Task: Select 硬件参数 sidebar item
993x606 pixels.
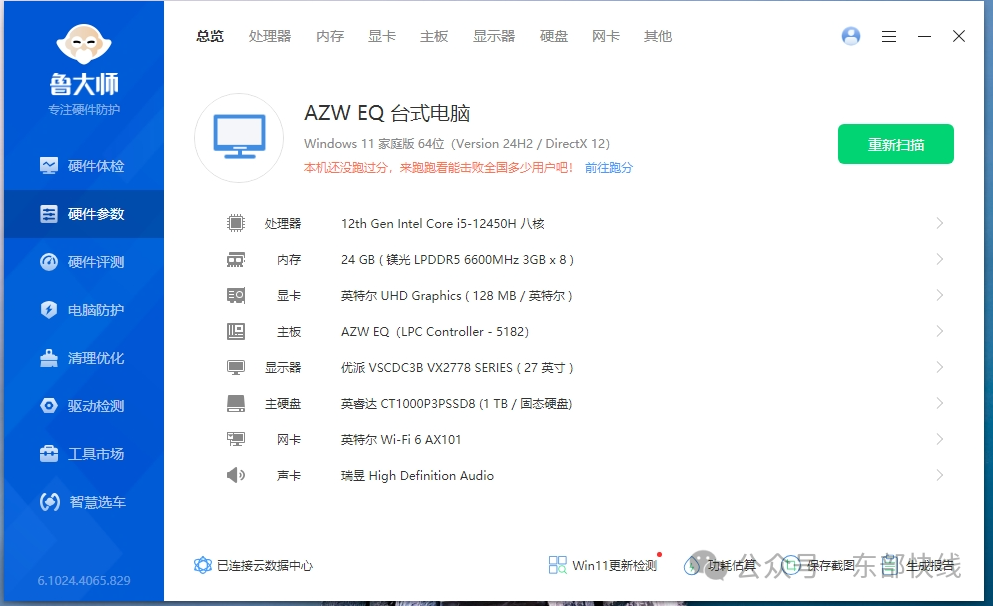Action: click(84, 214)
